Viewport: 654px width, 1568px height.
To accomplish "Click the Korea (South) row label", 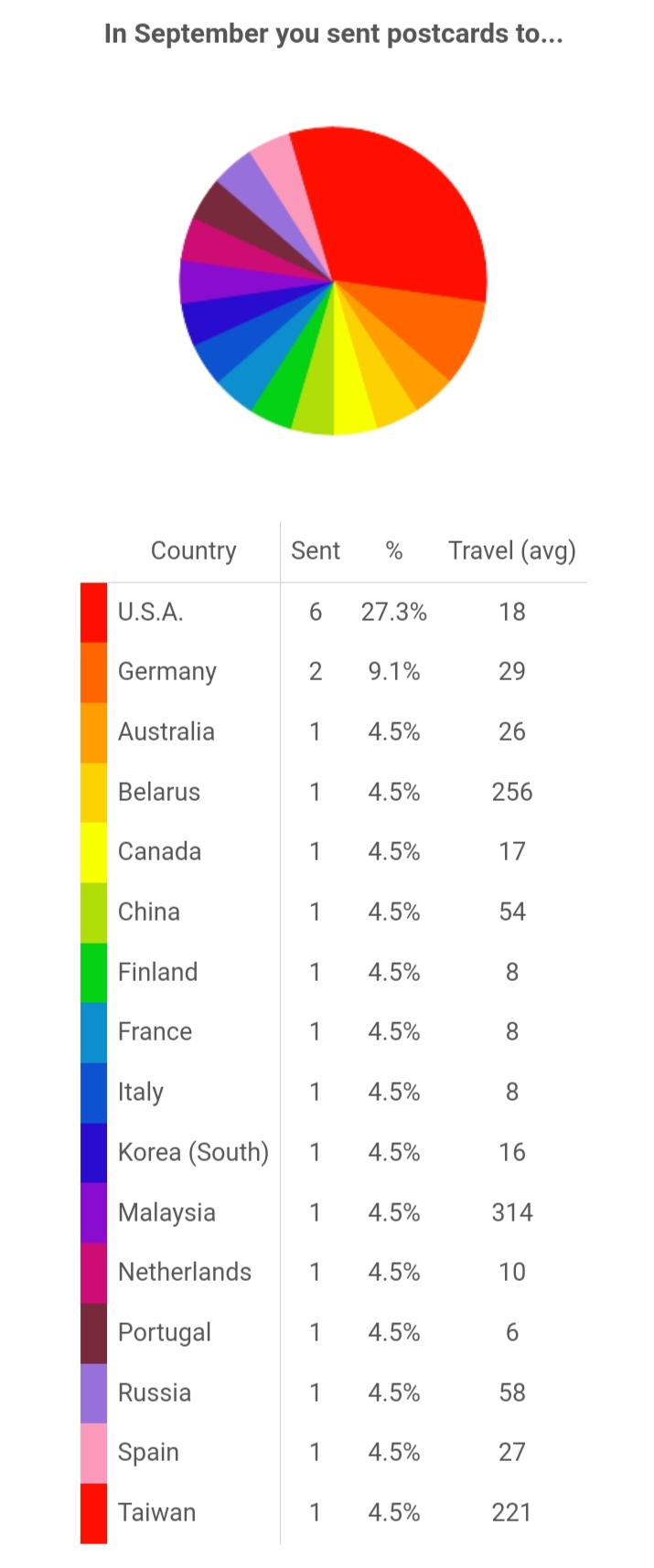I will (193, 1152).
